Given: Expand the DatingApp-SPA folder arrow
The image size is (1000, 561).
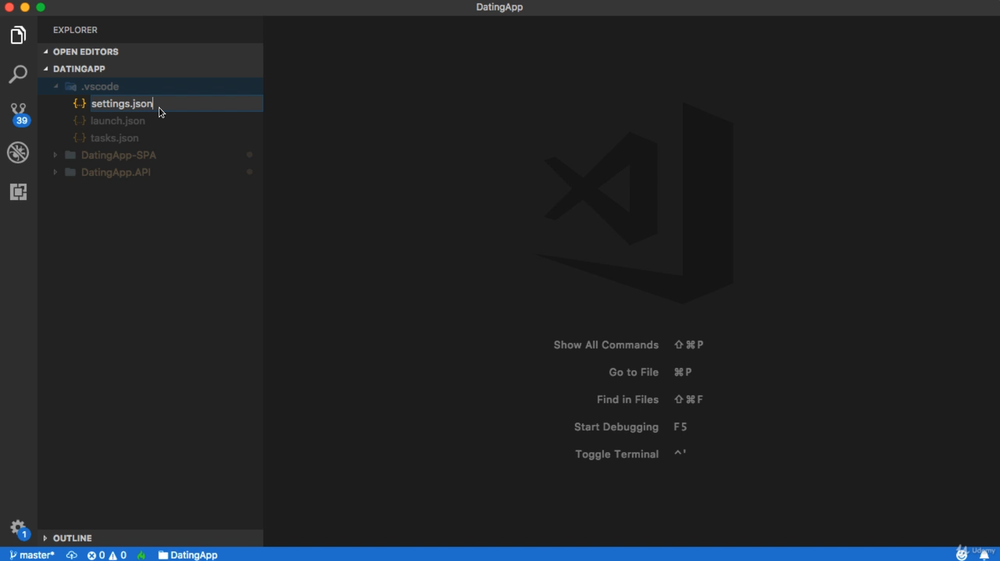Looking at the screenshot, I should pos(55,155).
